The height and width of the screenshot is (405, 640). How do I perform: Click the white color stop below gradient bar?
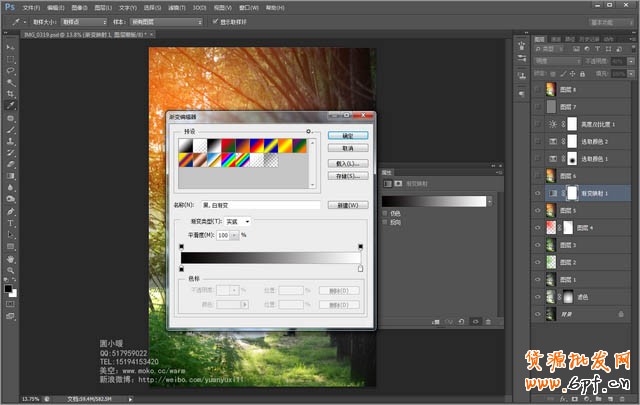click(x=360, y=269)
